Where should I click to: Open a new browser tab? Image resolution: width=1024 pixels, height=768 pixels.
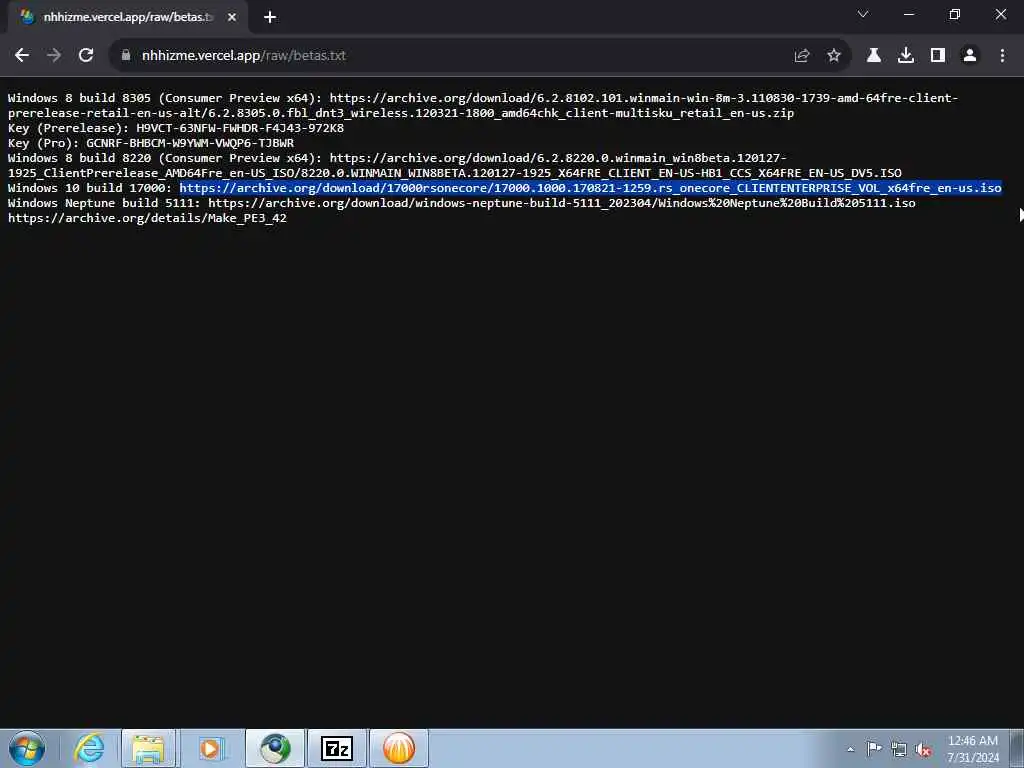click(270, 18)
